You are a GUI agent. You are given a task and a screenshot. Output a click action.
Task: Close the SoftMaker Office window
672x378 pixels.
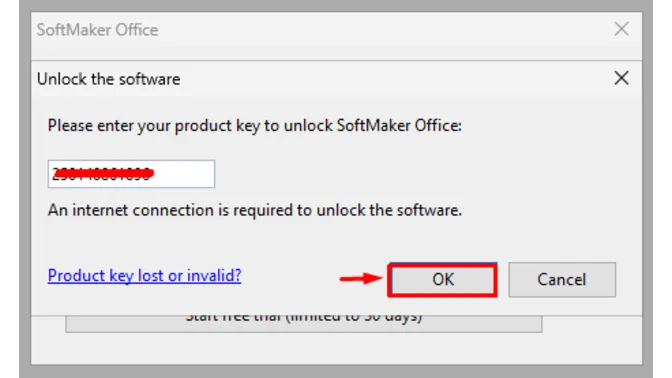(621, 29)
